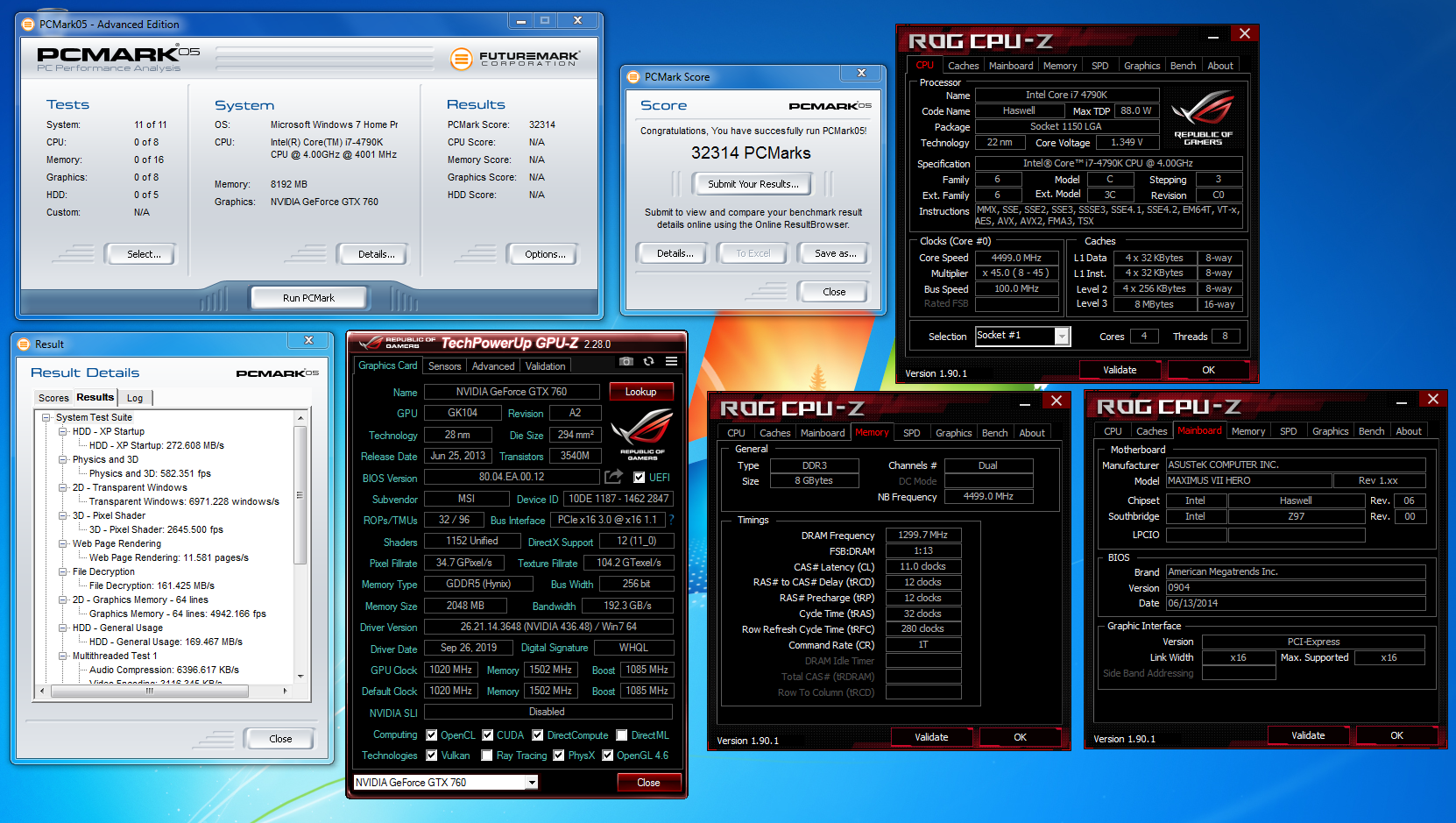Click Close button in Result window

280,739
